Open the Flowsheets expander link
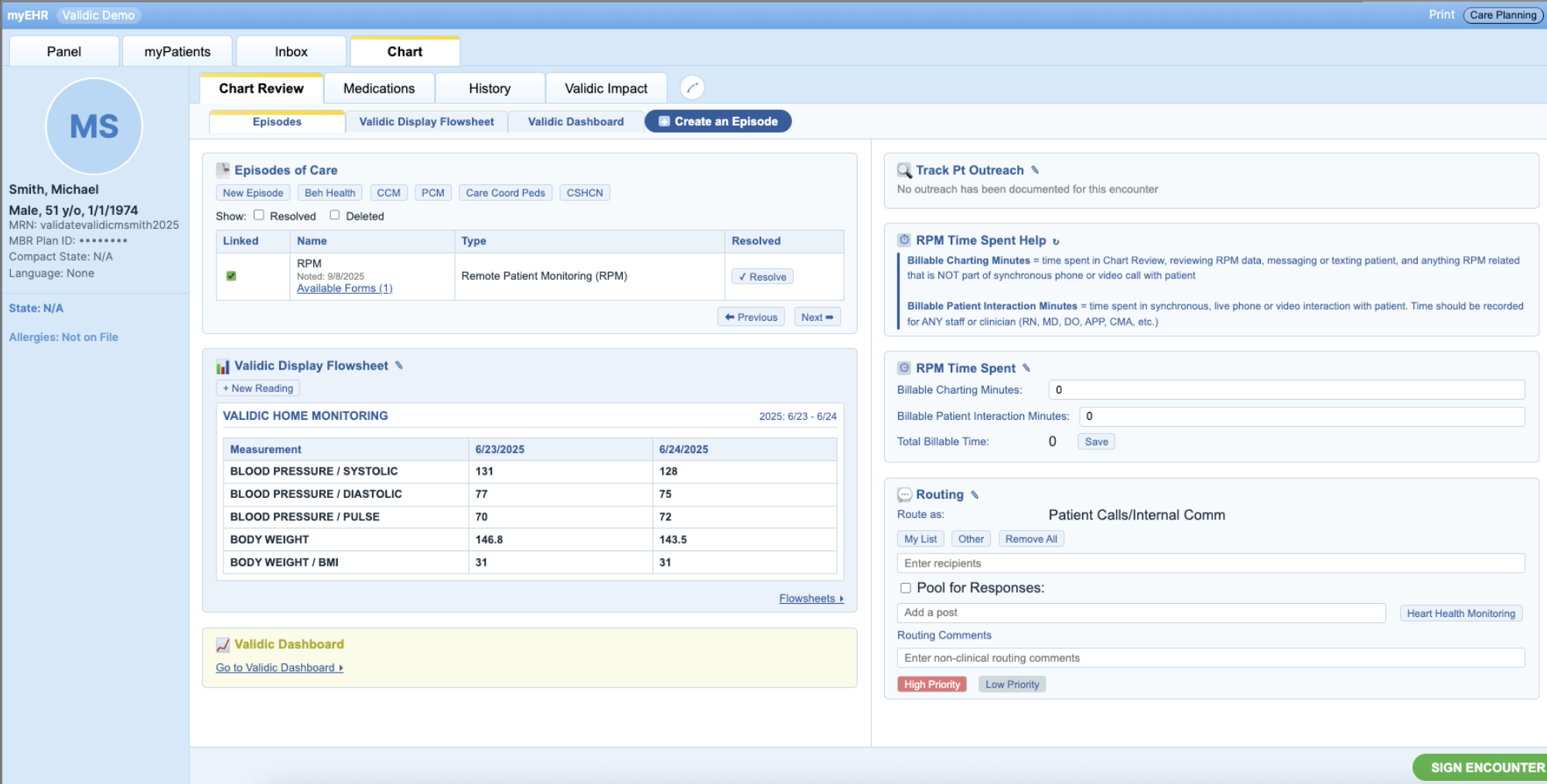 click(811, 598)
